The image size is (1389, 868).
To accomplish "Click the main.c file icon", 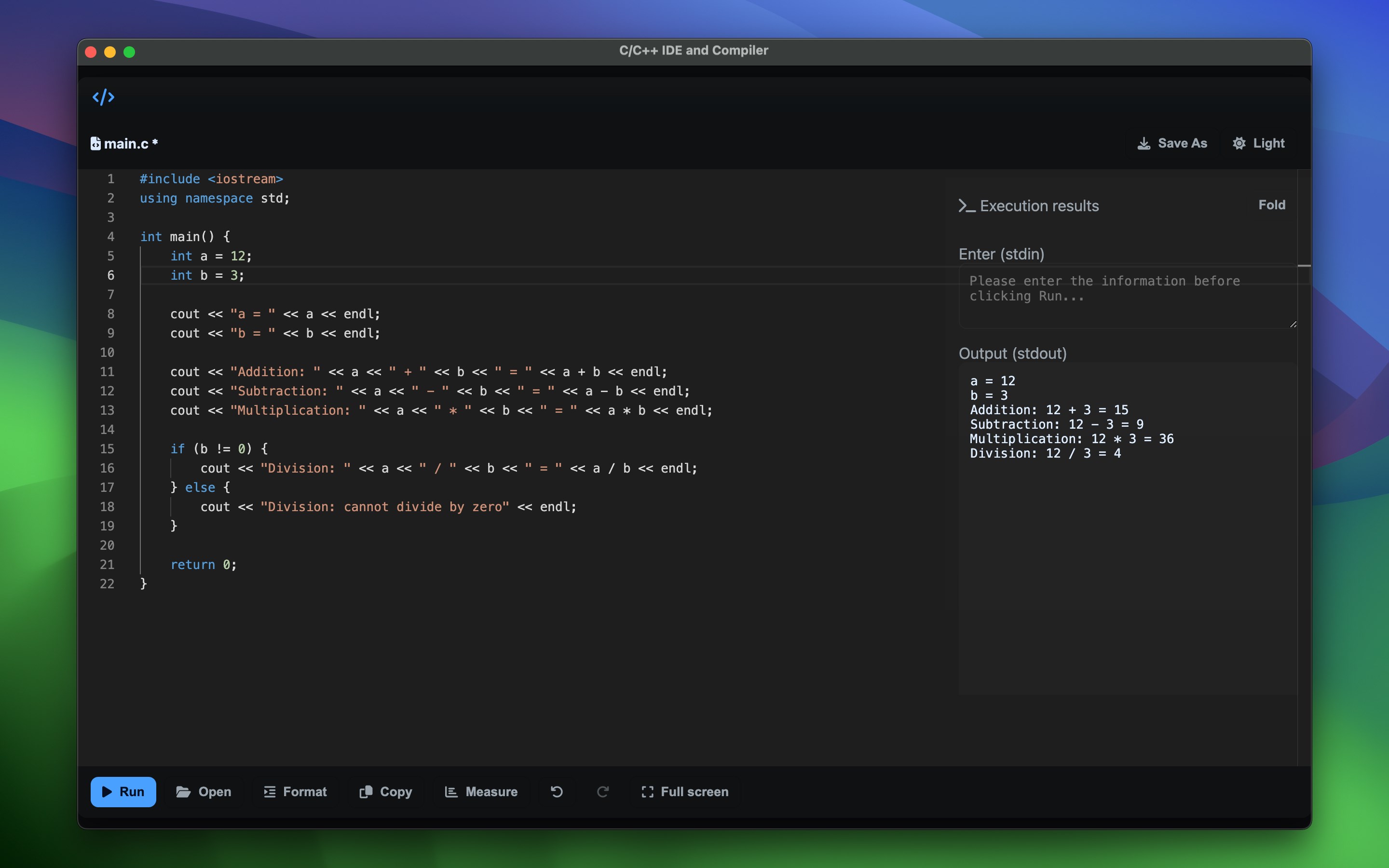I will click(95, 144).
